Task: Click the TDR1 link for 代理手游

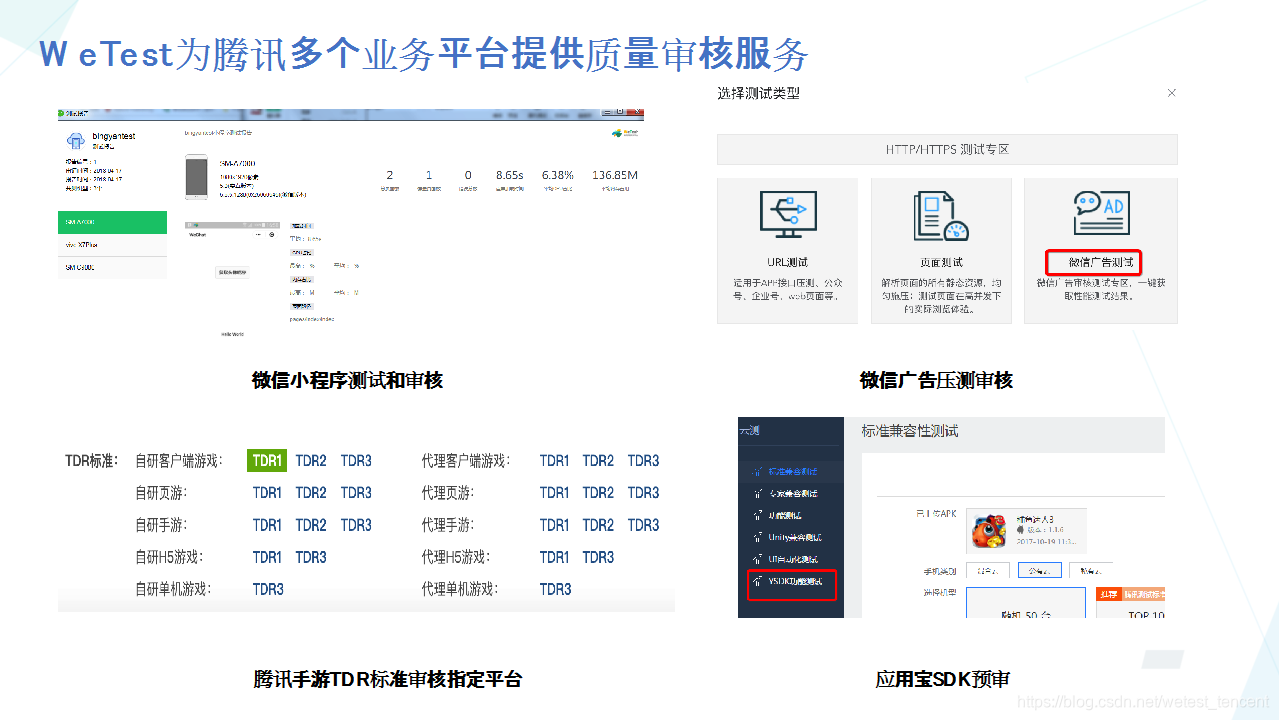Action: pyautogui.click(x=553, y=524)
